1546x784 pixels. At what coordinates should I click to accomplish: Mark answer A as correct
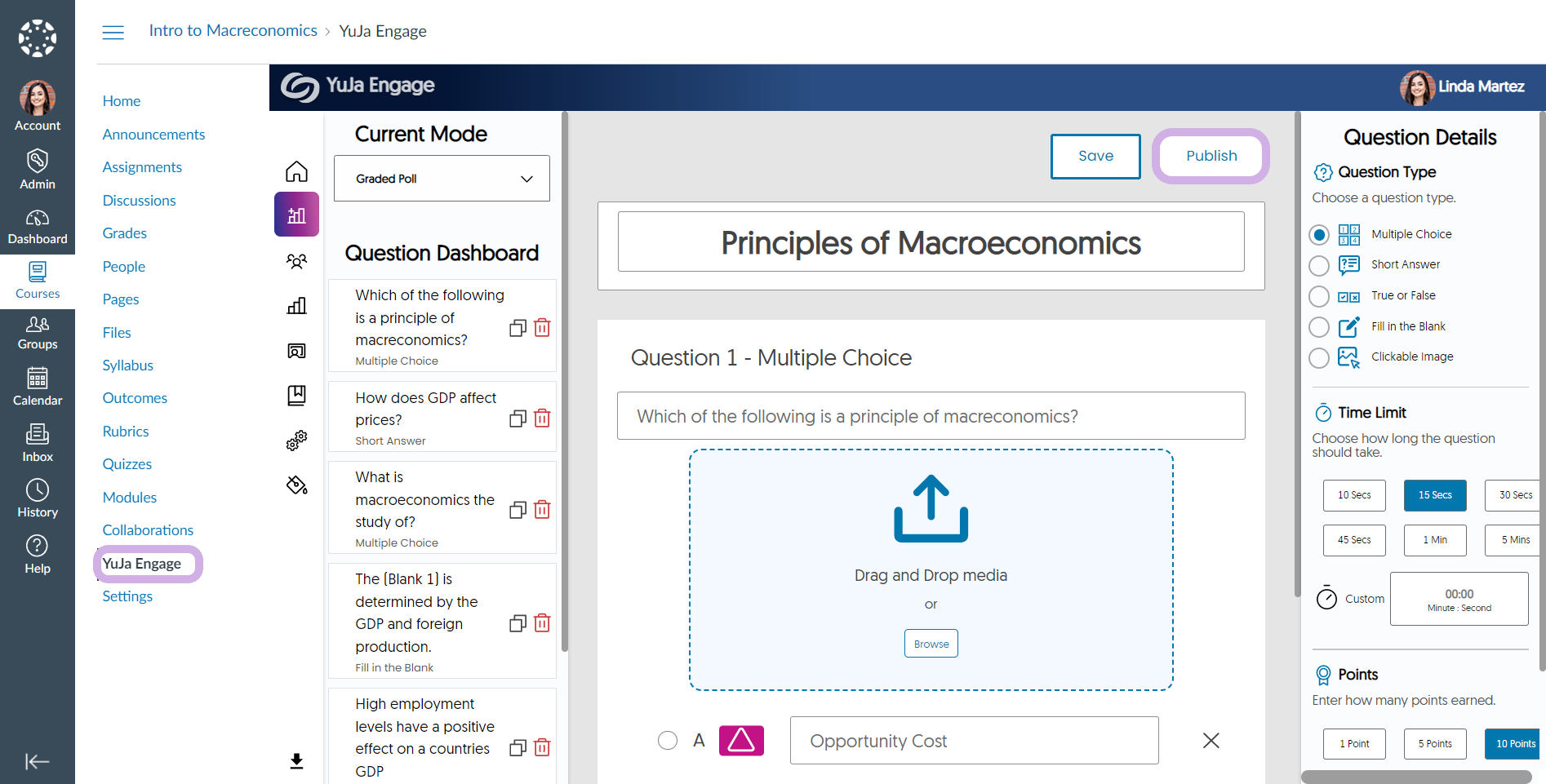coord(668,740)
